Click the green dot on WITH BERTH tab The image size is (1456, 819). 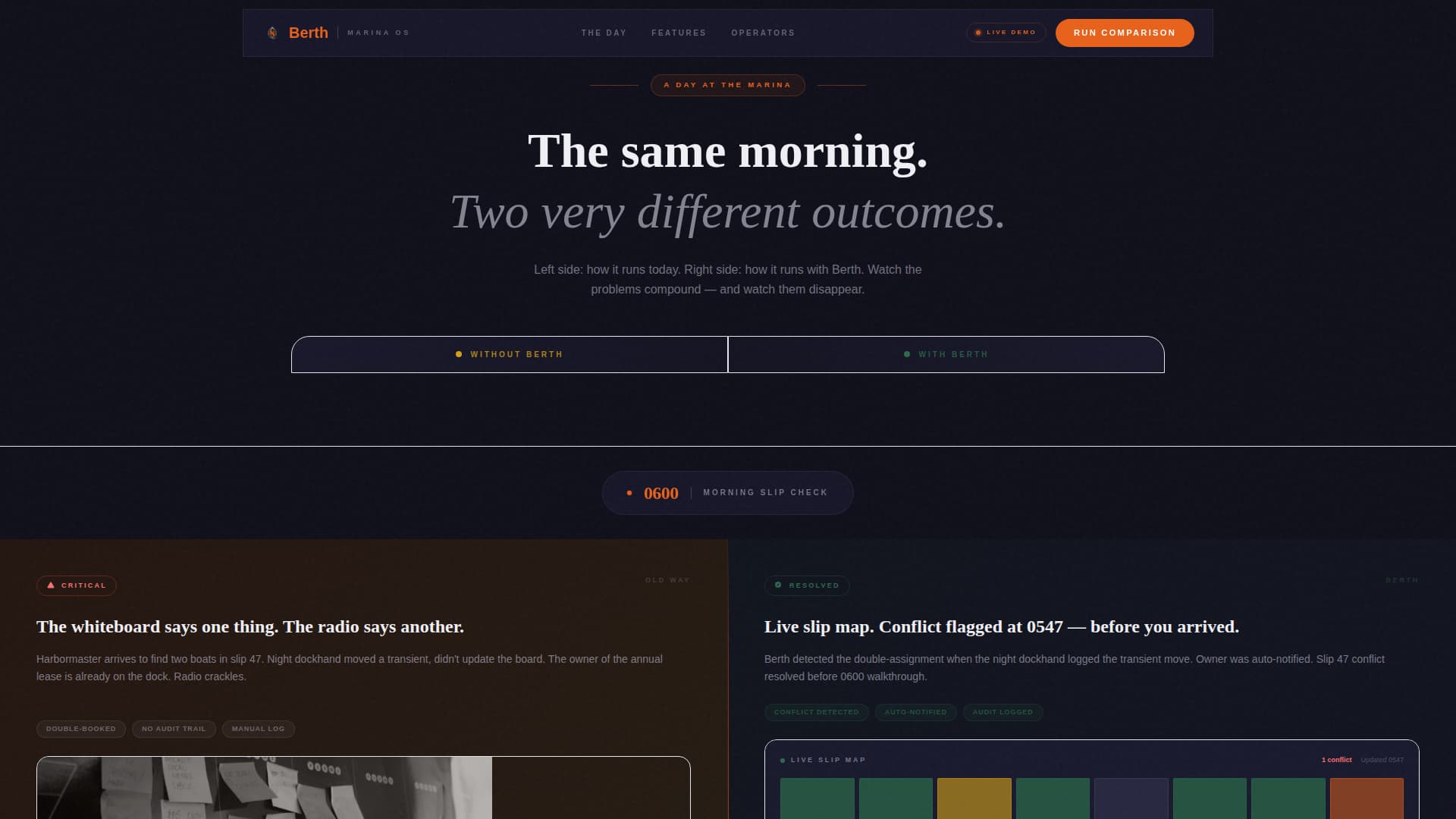pos(907,353)
